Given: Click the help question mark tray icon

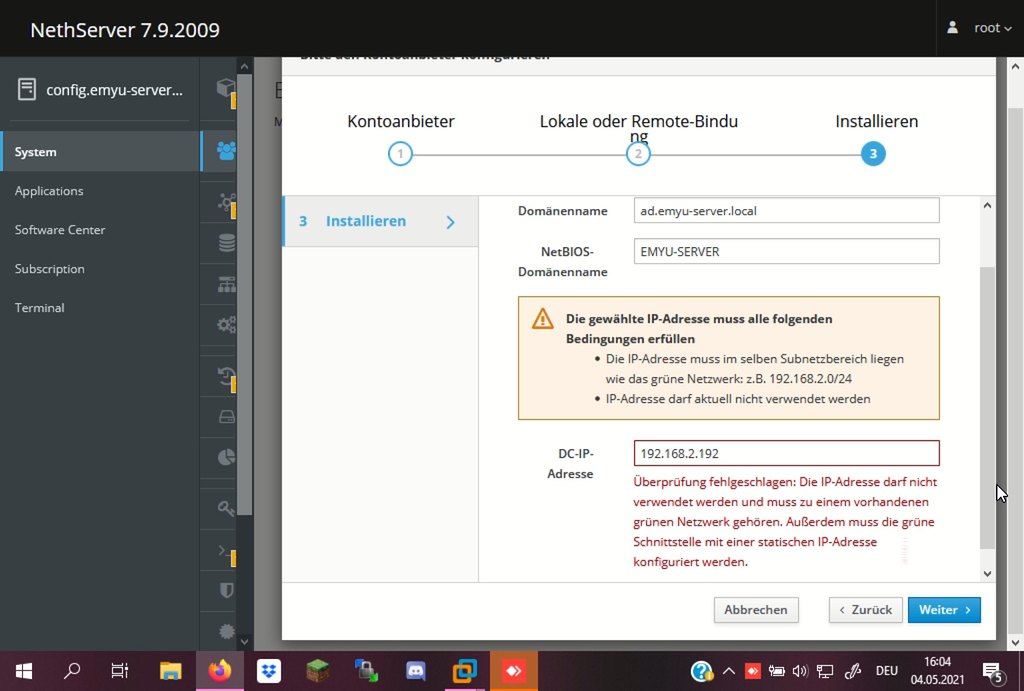Looking at the screenshot, I should click(701, 671).
